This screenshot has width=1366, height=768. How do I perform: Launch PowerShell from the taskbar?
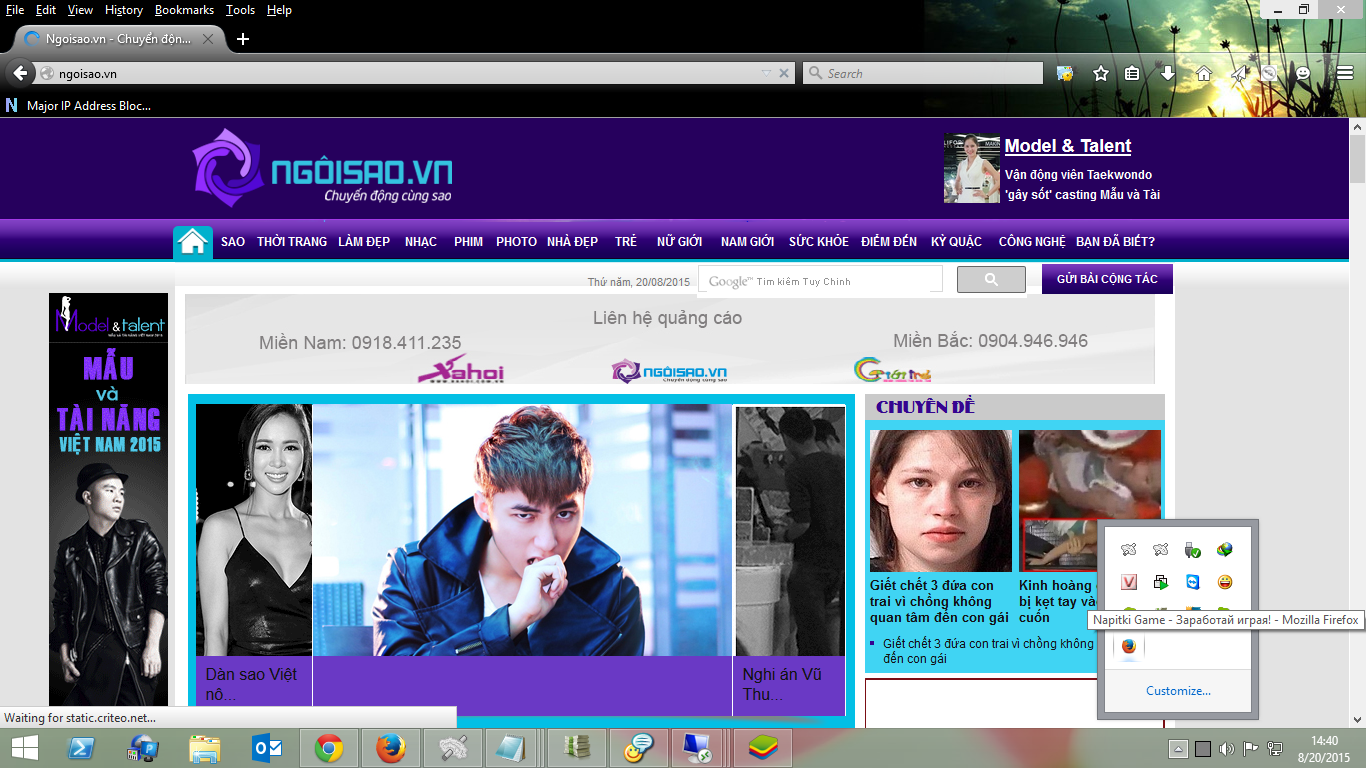click(x=81, y=748)
